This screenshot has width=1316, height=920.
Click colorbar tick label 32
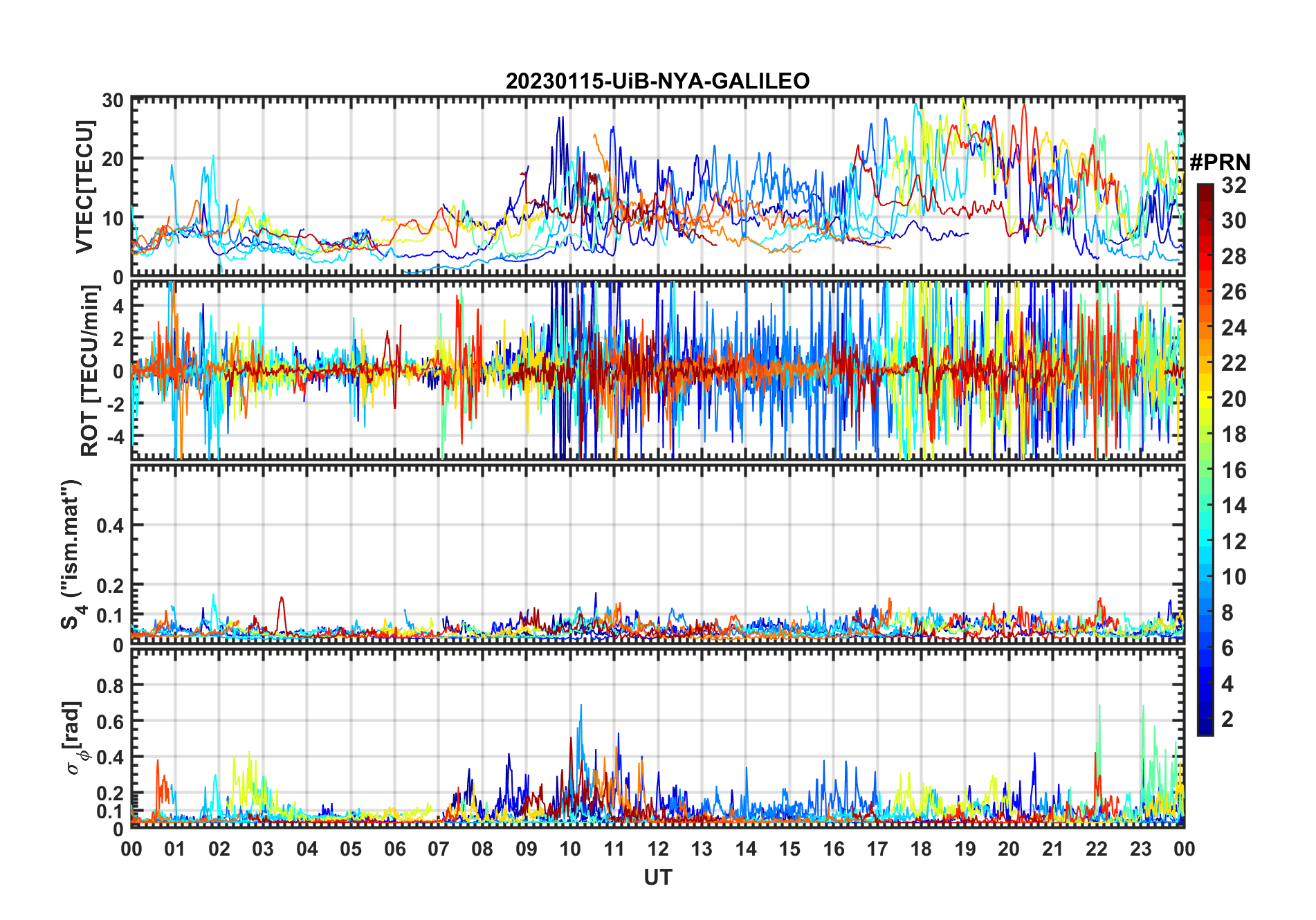(x=1234, y=185)
